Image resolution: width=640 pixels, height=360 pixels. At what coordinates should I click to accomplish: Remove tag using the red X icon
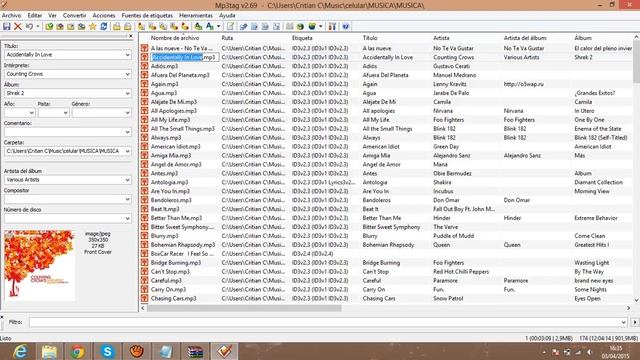(18, 27)
